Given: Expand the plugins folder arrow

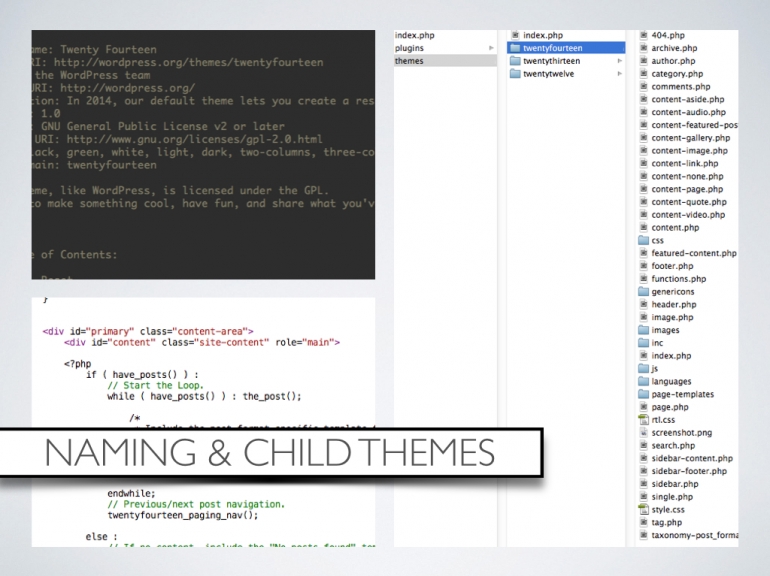Looking at the screenshot, I should click(x=491, y=48).
